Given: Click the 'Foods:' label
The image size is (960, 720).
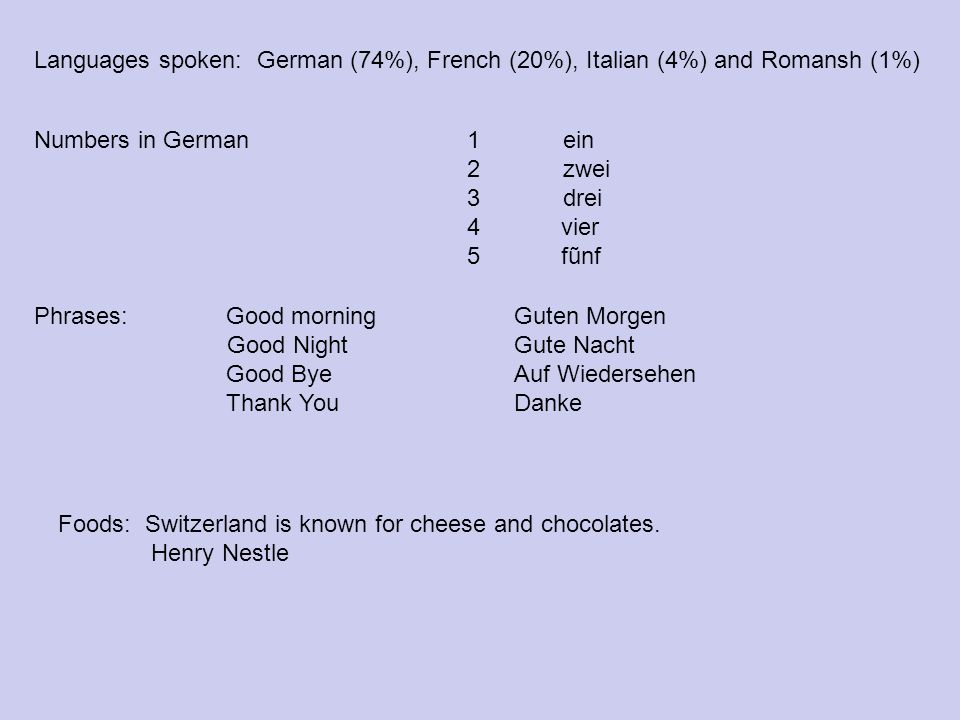Looking at the screenshot, I should coord(94,524).
